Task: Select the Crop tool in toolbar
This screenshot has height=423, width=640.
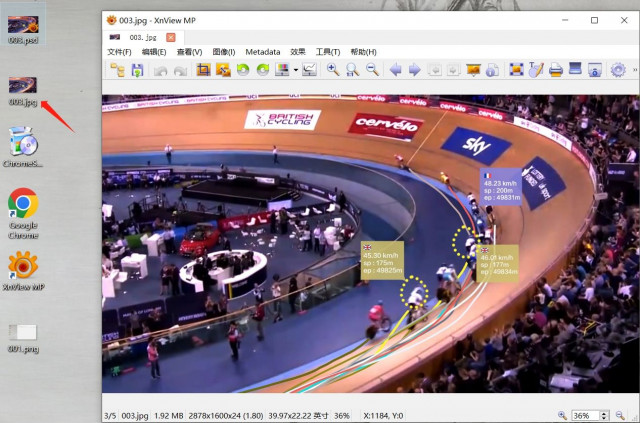Action: 203,70
